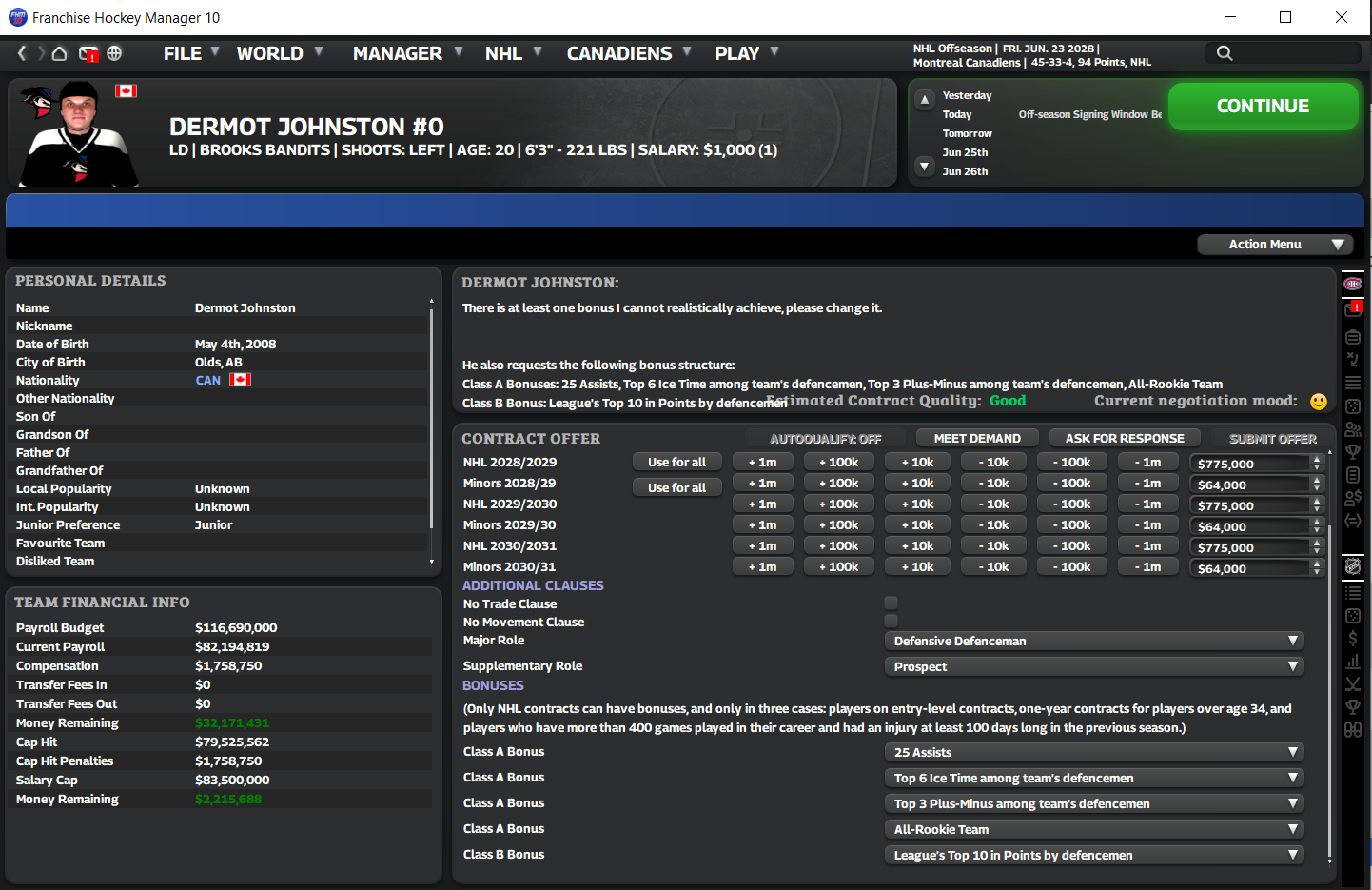
Task: Click Use for all on Minors 2028/29 row
Action: click(677, 487)
